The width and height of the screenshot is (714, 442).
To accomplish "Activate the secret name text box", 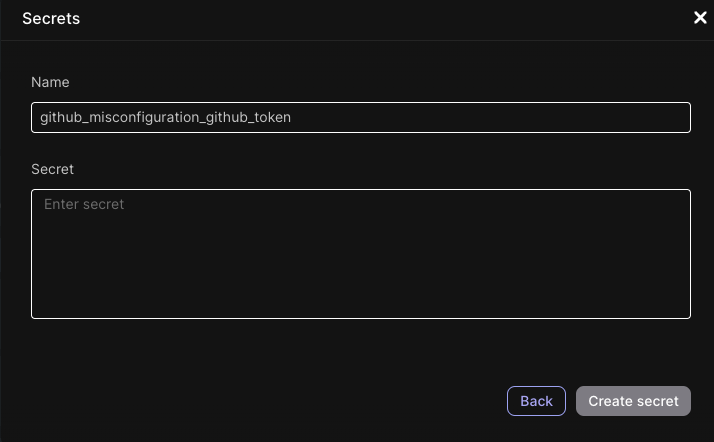I will tap(360, 117).
